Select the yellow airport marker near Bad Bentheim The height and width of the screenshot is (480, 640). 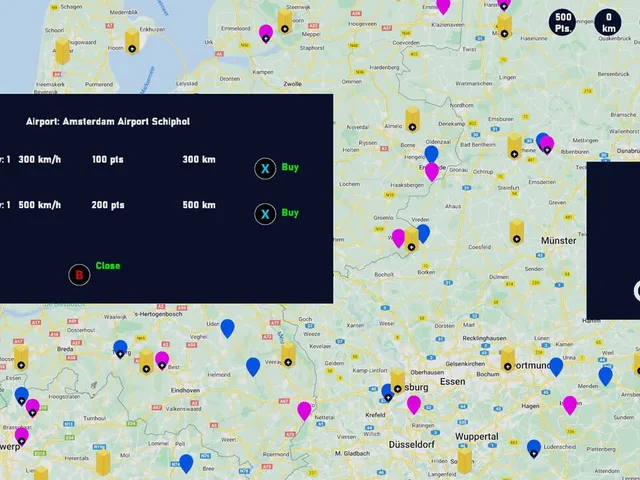[x=515, y=146]
